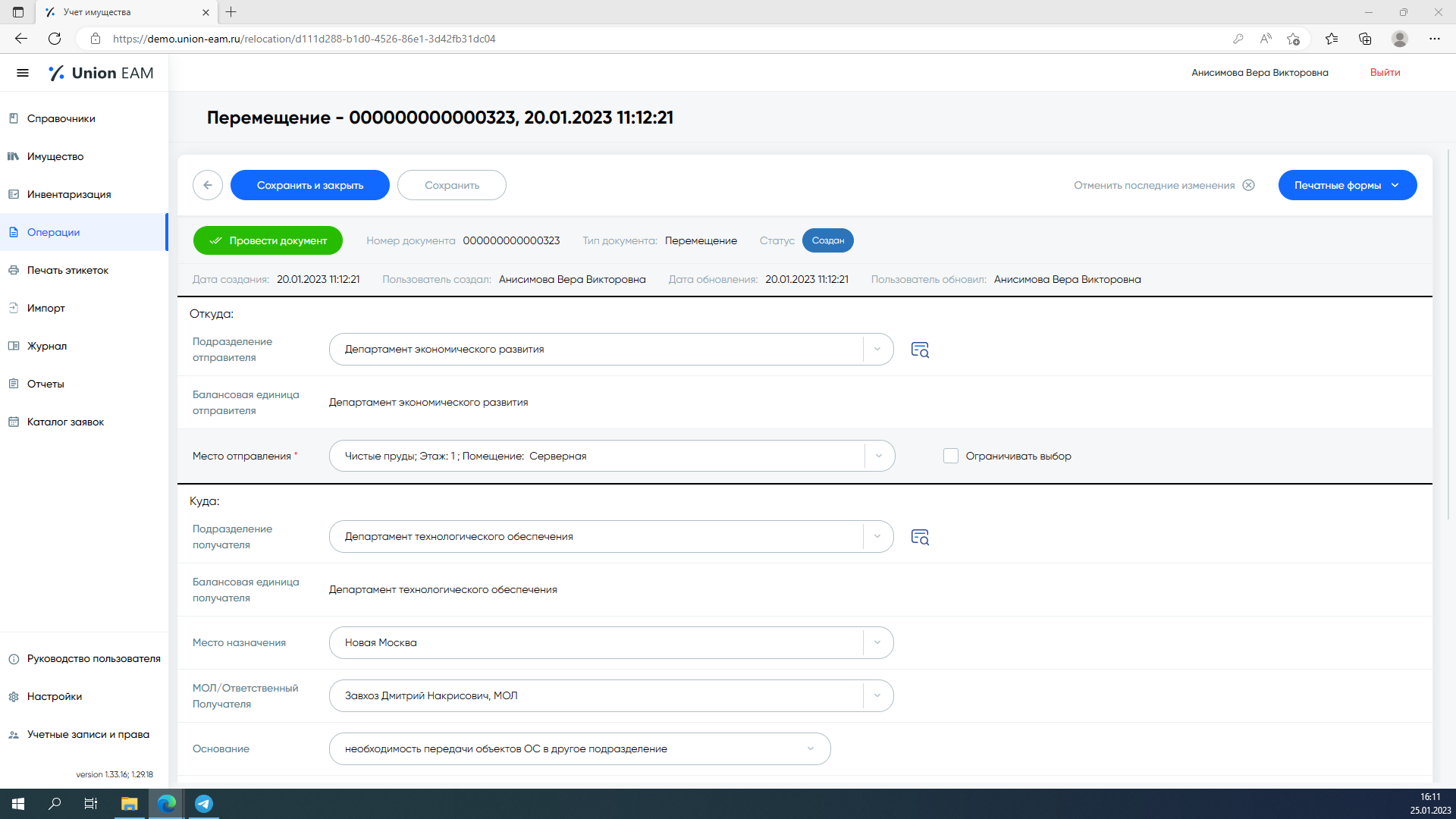This screenshot has width=1456, height=819.
Task: Click browser profile avatar icon
Action: click(x=1400, y=39)
